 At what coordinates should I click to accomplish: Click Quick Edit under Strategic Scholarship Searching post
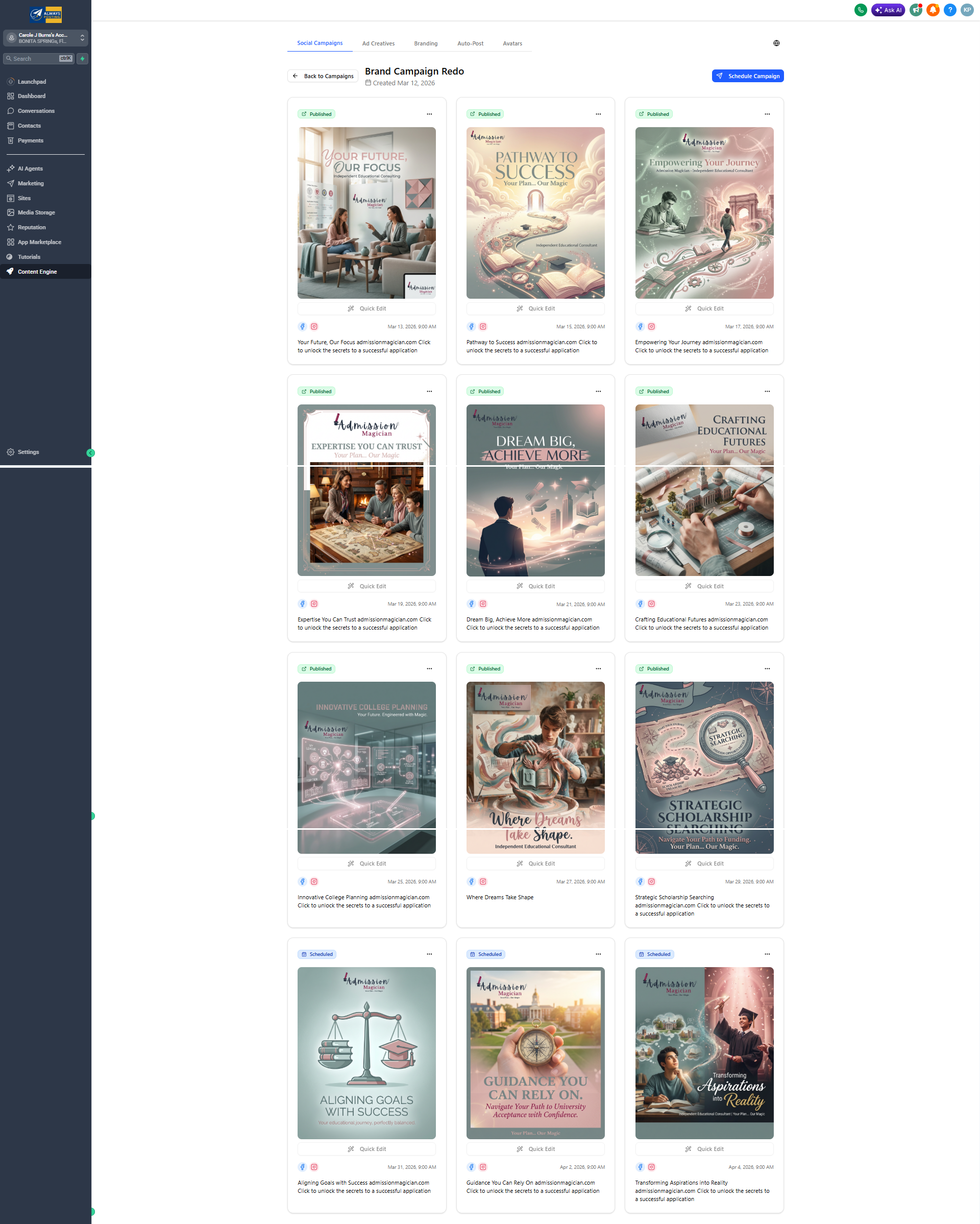tap(704, 863)
